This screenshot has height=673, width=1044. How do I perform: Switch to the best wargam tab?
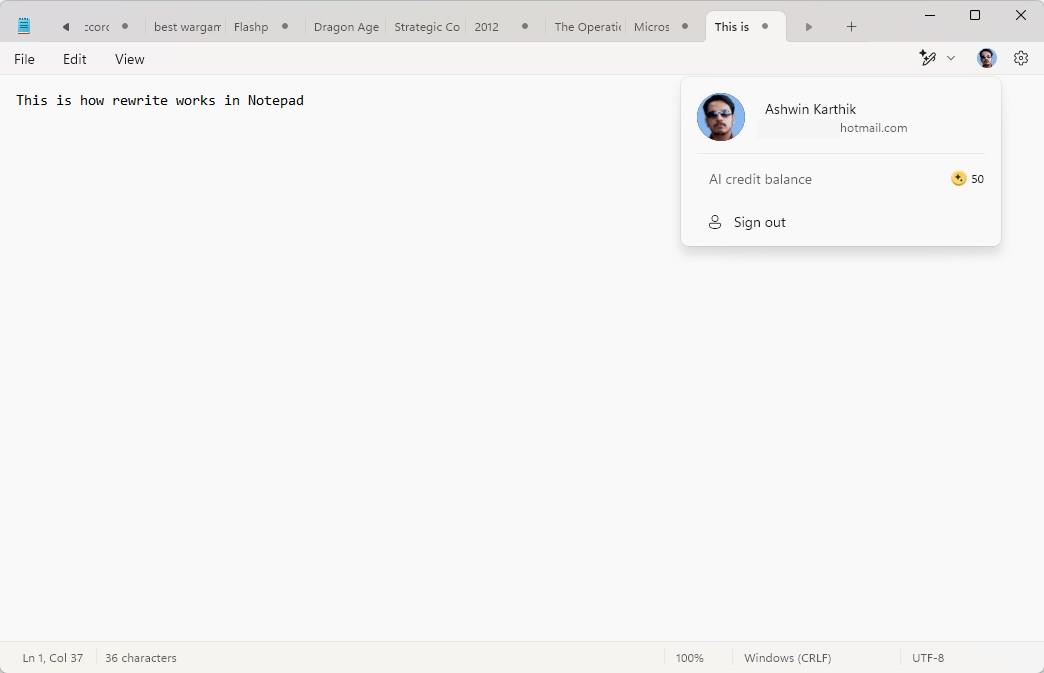[x=187, y=27]
